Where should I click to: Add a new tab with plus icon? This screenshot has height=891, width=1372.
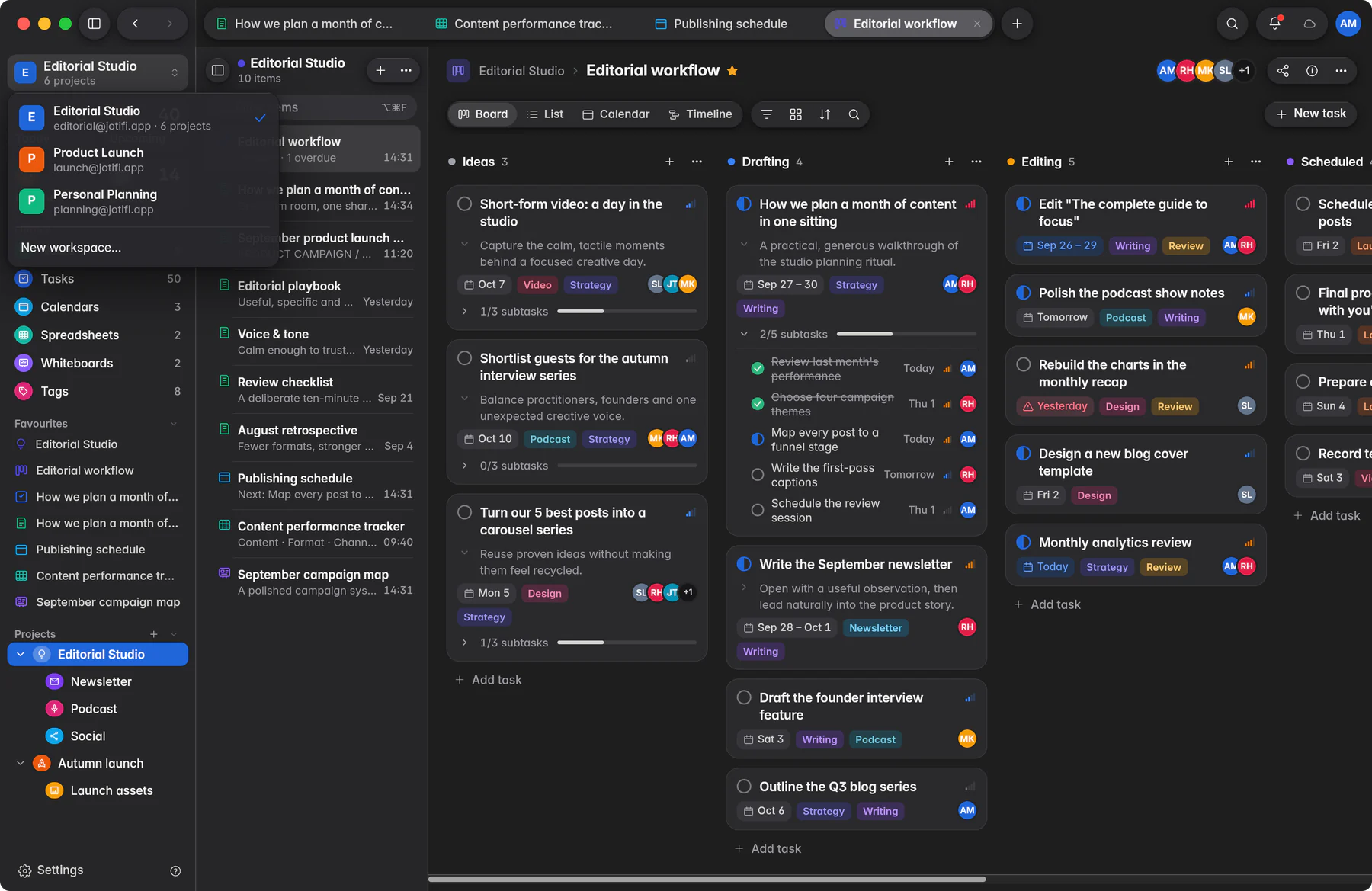1017,24
